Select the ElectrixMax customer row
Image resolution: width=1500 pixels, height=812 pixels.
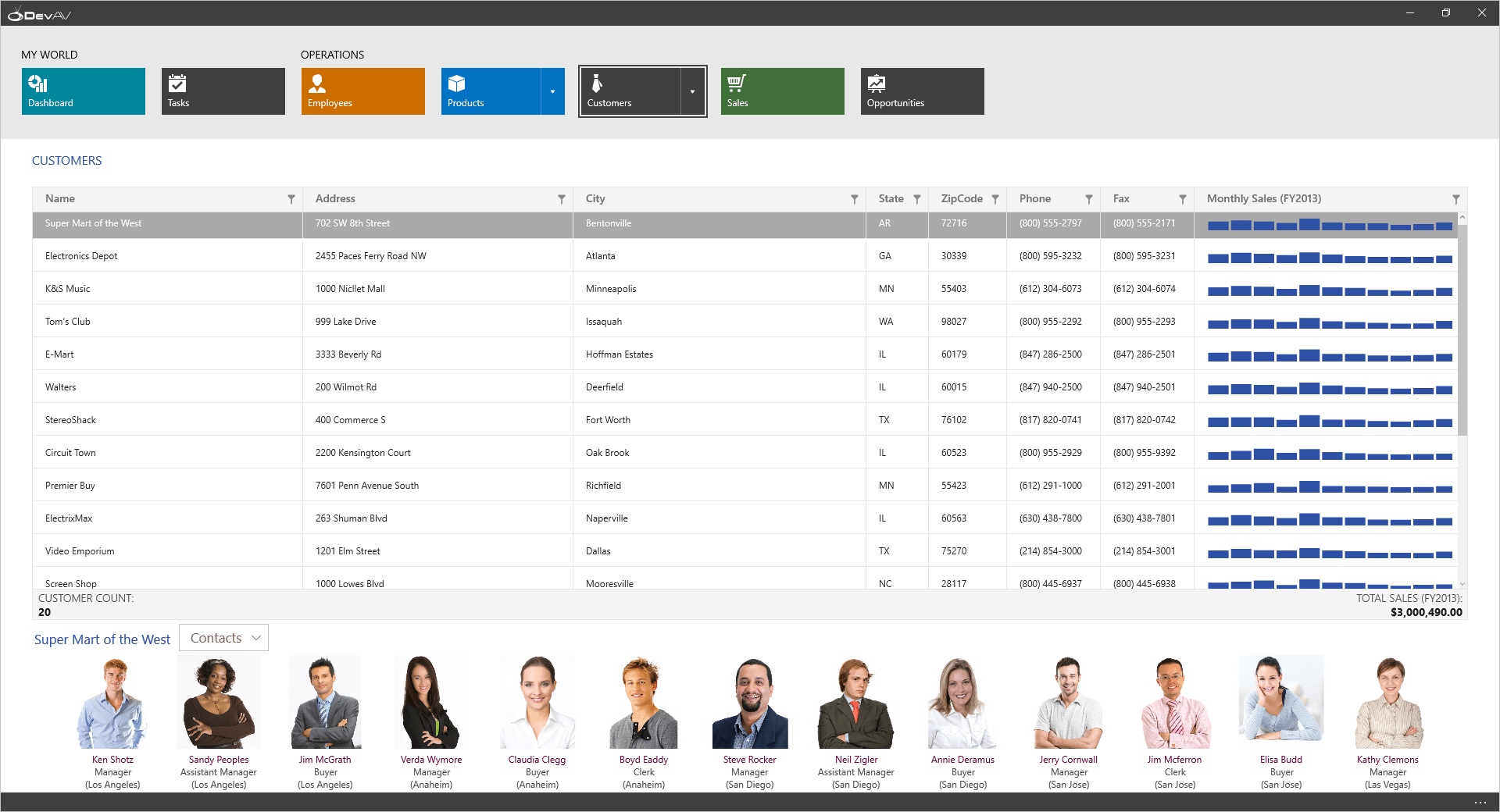(745, 518)
